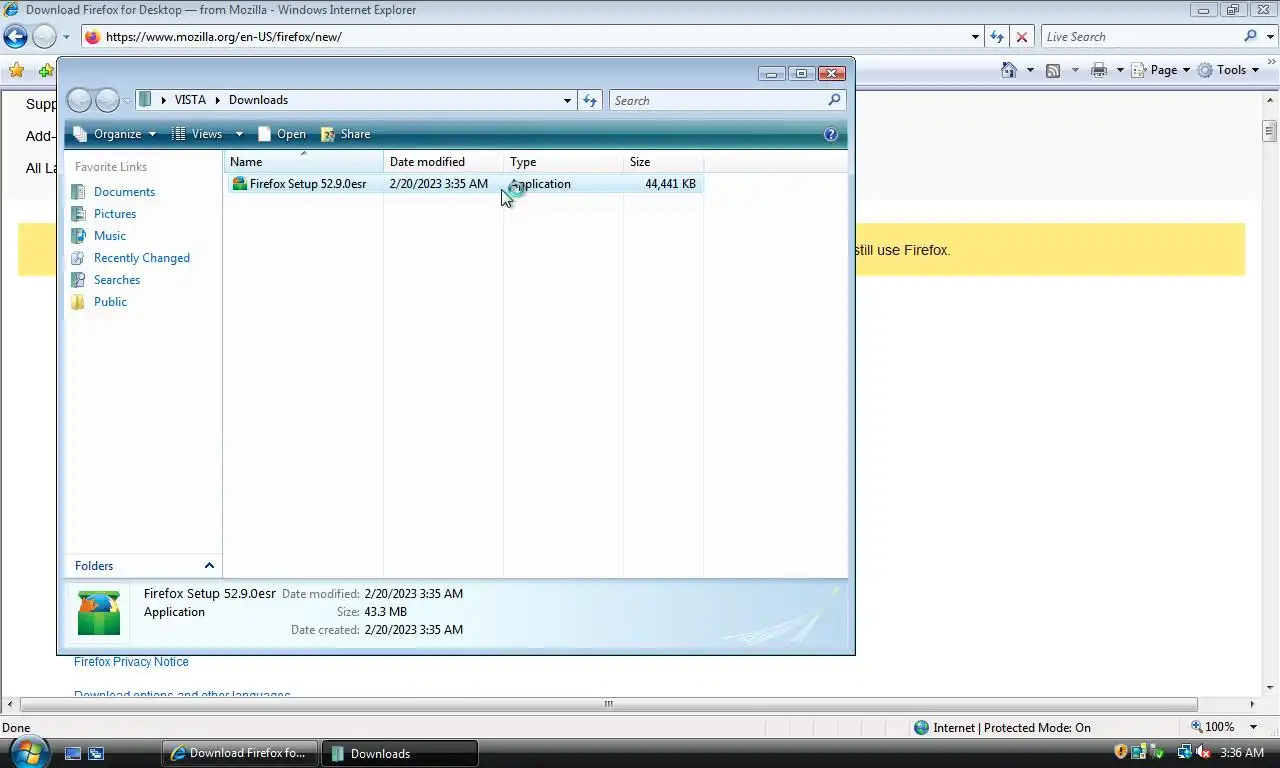Click the Firefox Privacy Notice link

131,662
